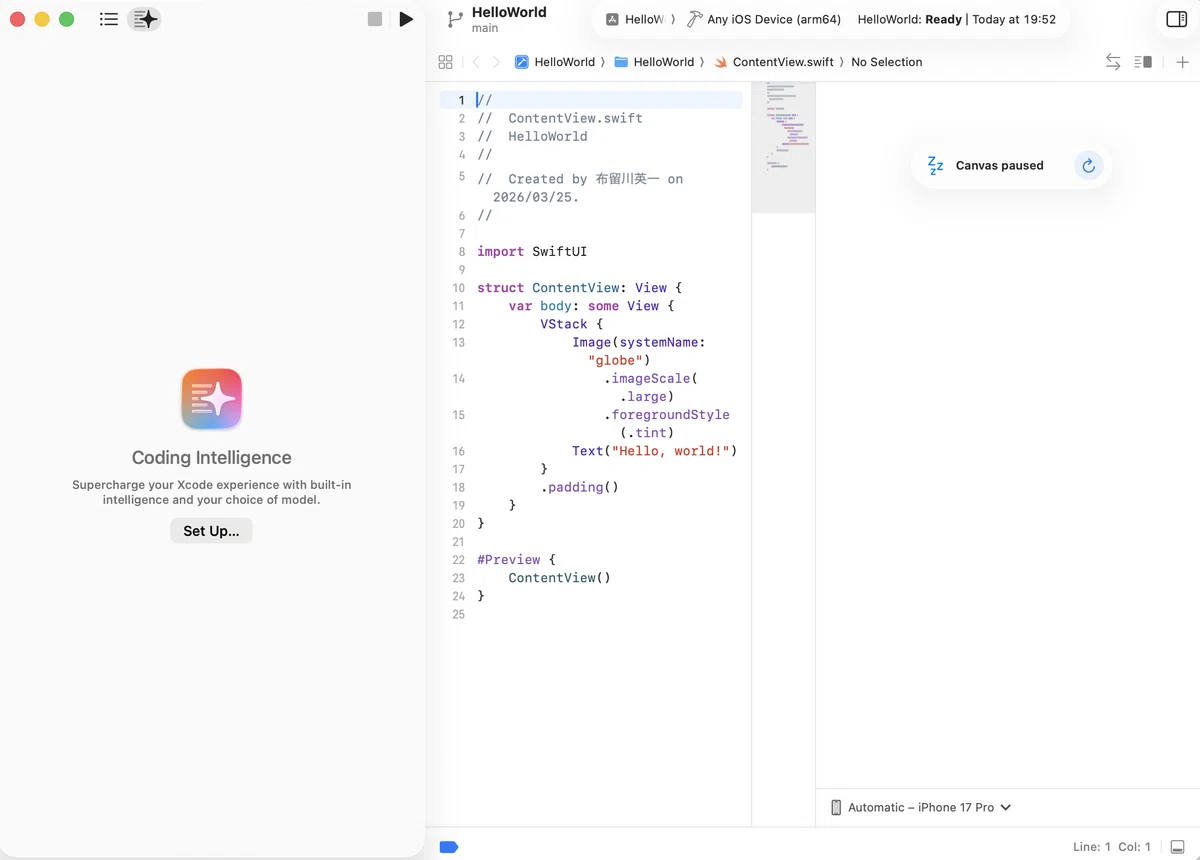Open the ContentView.swift breadcrumb
This screenshot has width=1200, height=860.
pos(774,62)
